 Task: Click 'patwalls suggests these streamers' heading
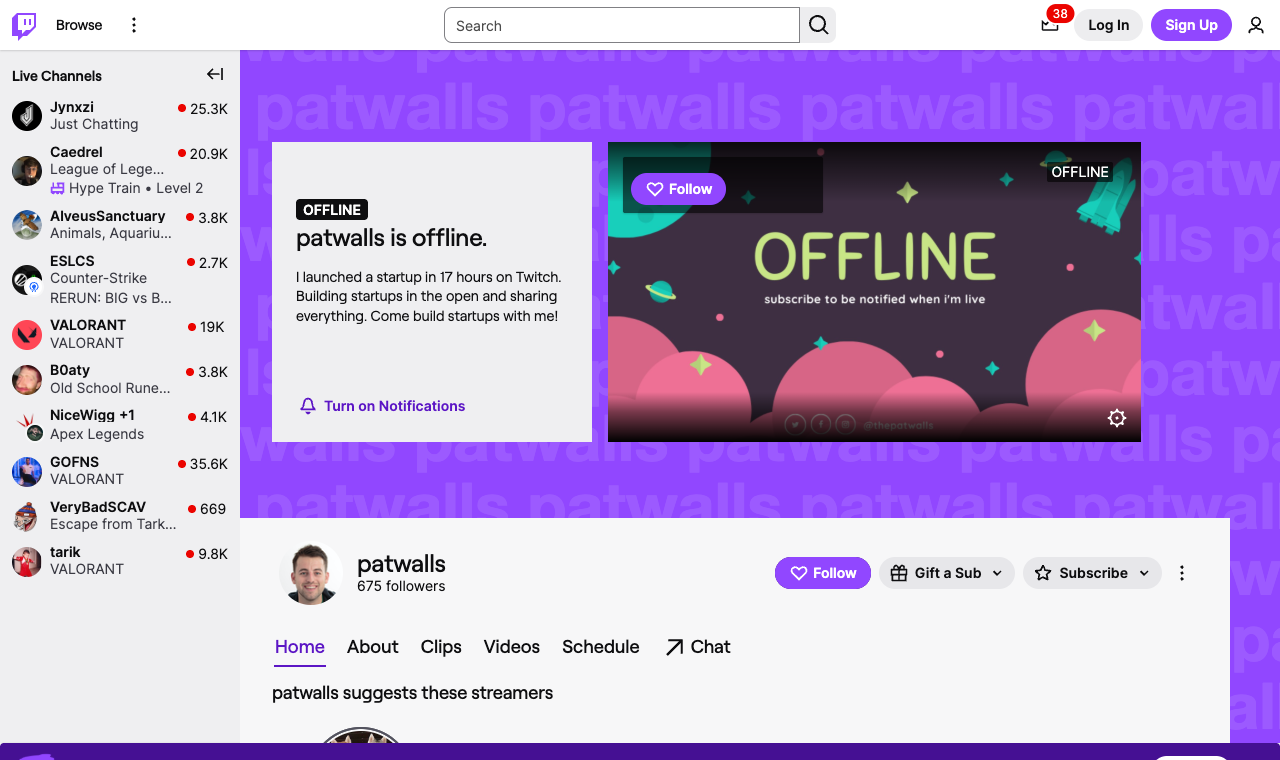[412, 693]
